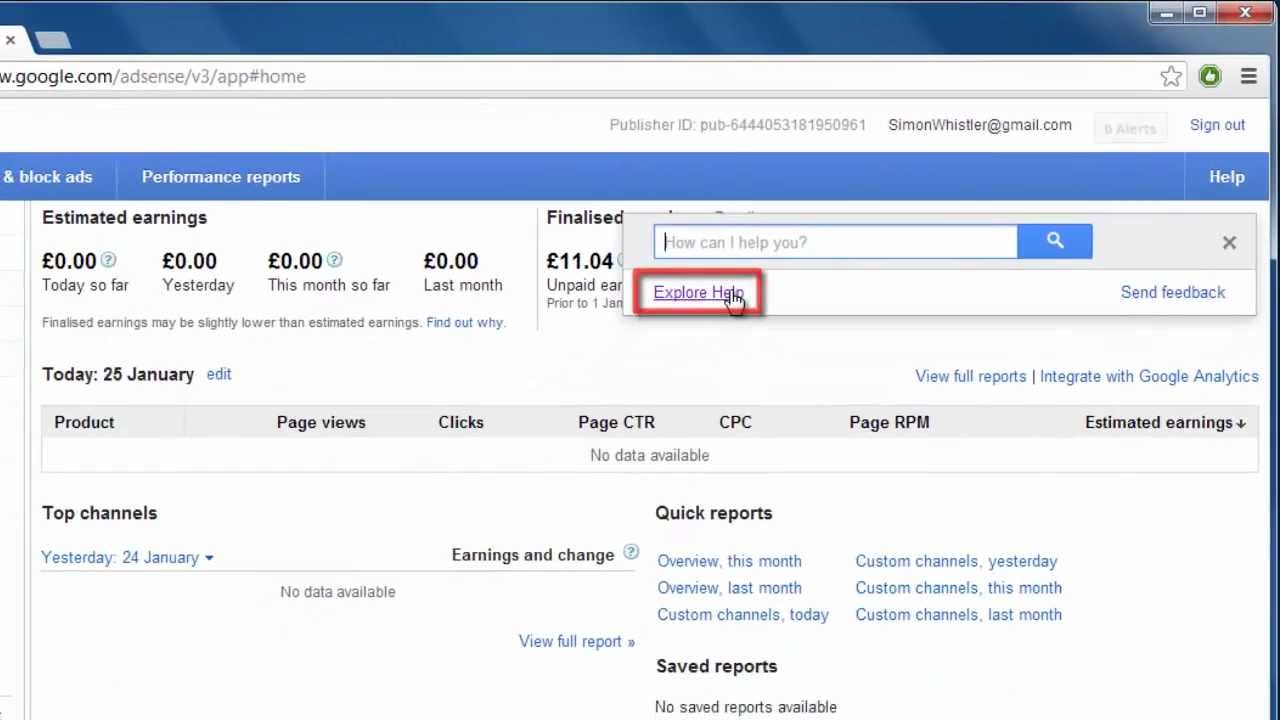1280x720 pixels.
Task: Open the Yesterday: 24 January date dropdown
Action: click(127, 557)
